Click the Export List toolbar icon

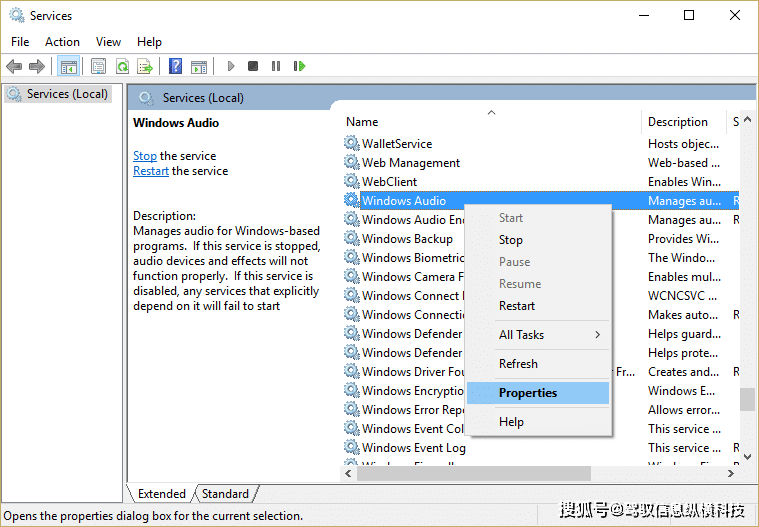click(145, 67)
